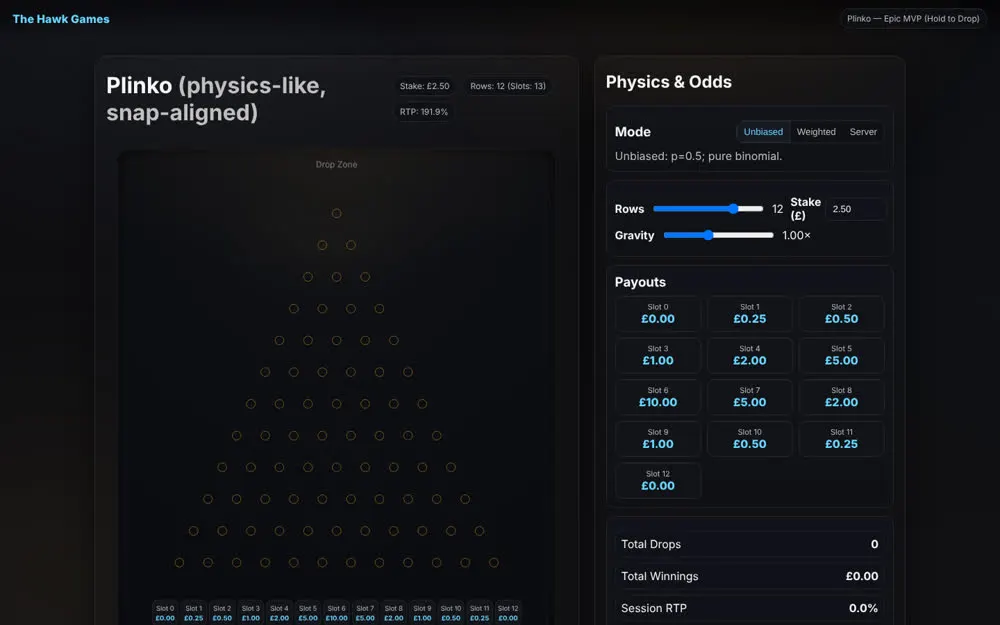Switch to Server mode
Screen dimensions: 1000x625
tap(863, 132)
